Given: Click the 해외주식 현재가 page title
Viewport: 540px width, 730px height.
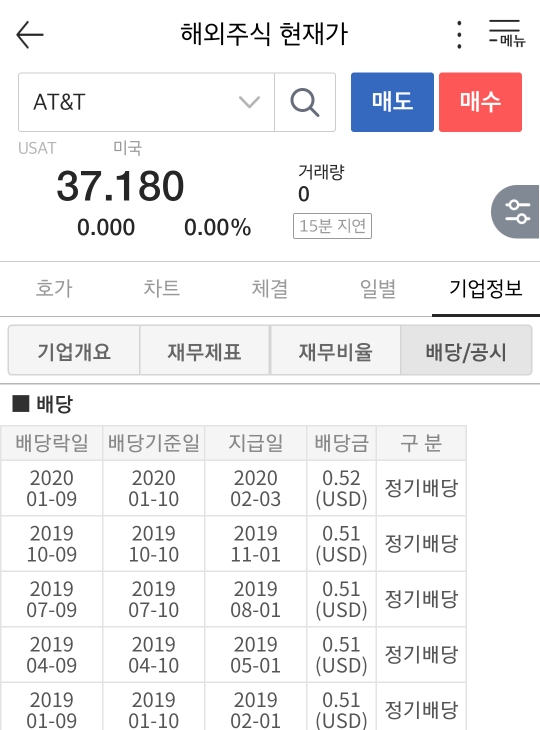Looking at the screenshot, I should [x=264, y=34].
